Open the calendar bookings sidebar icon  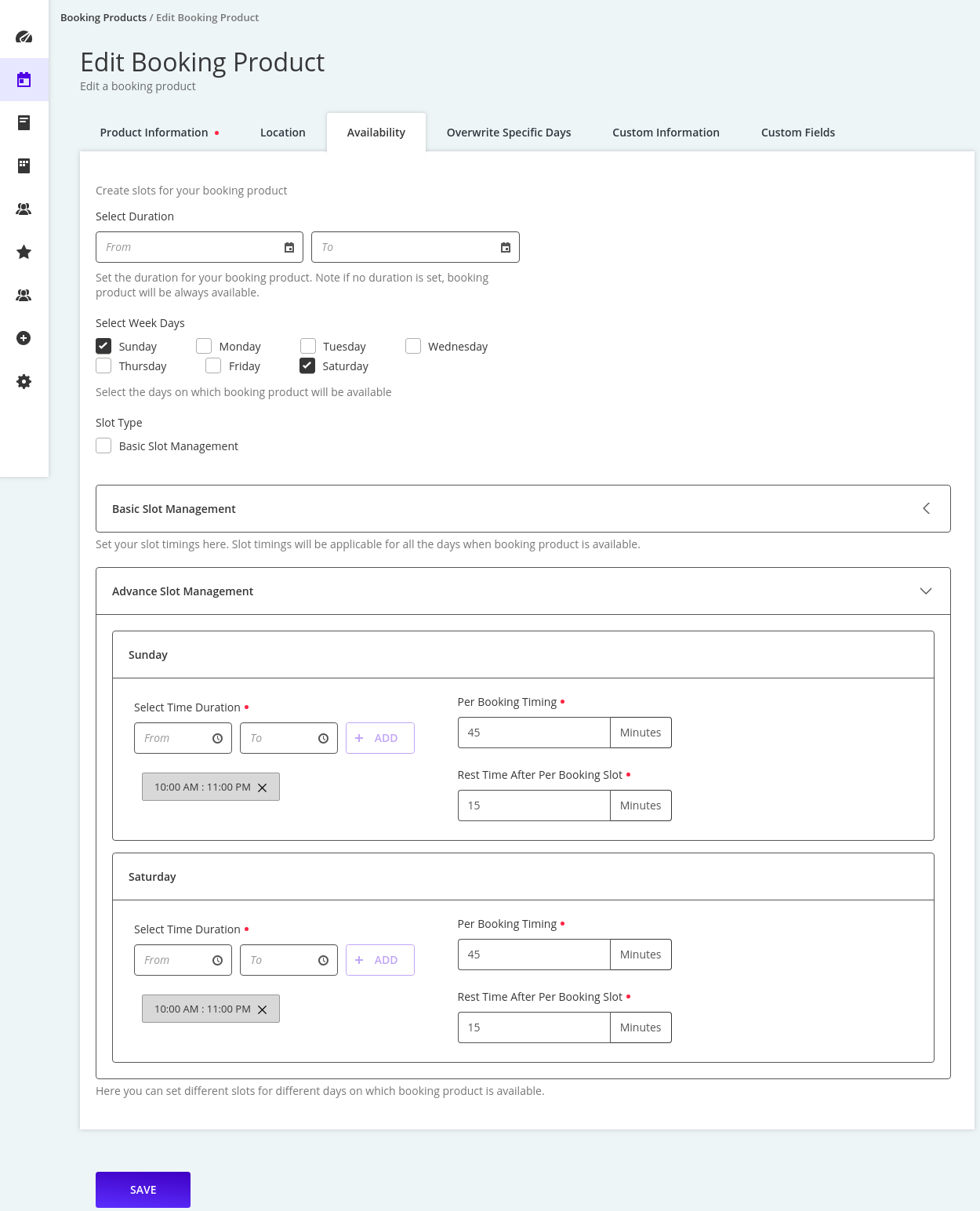pos(24,79)
